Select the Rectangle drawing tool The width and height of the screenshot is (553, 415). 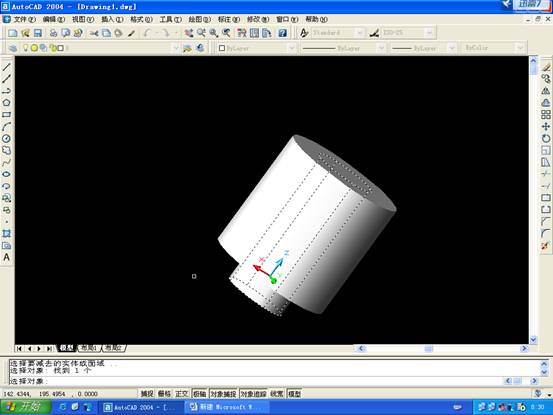coord(6,115)
